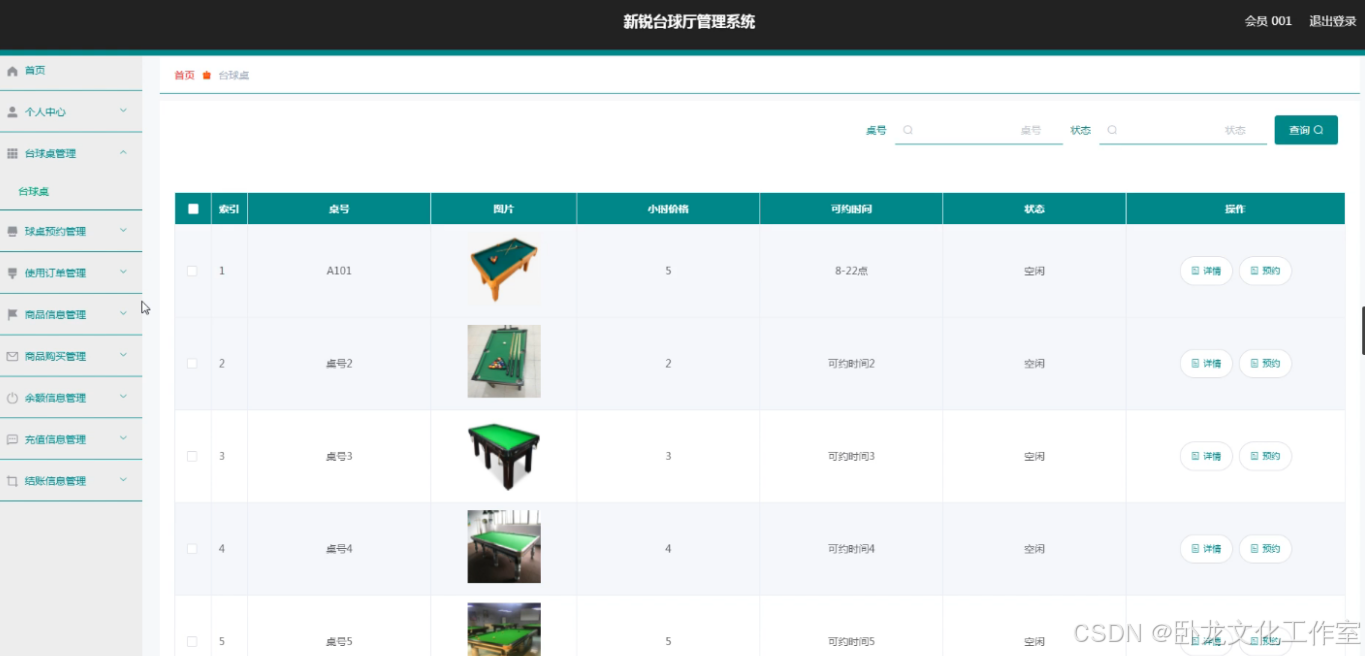Click 首页 link in the breadcrumb

click(x=184, y=75)
